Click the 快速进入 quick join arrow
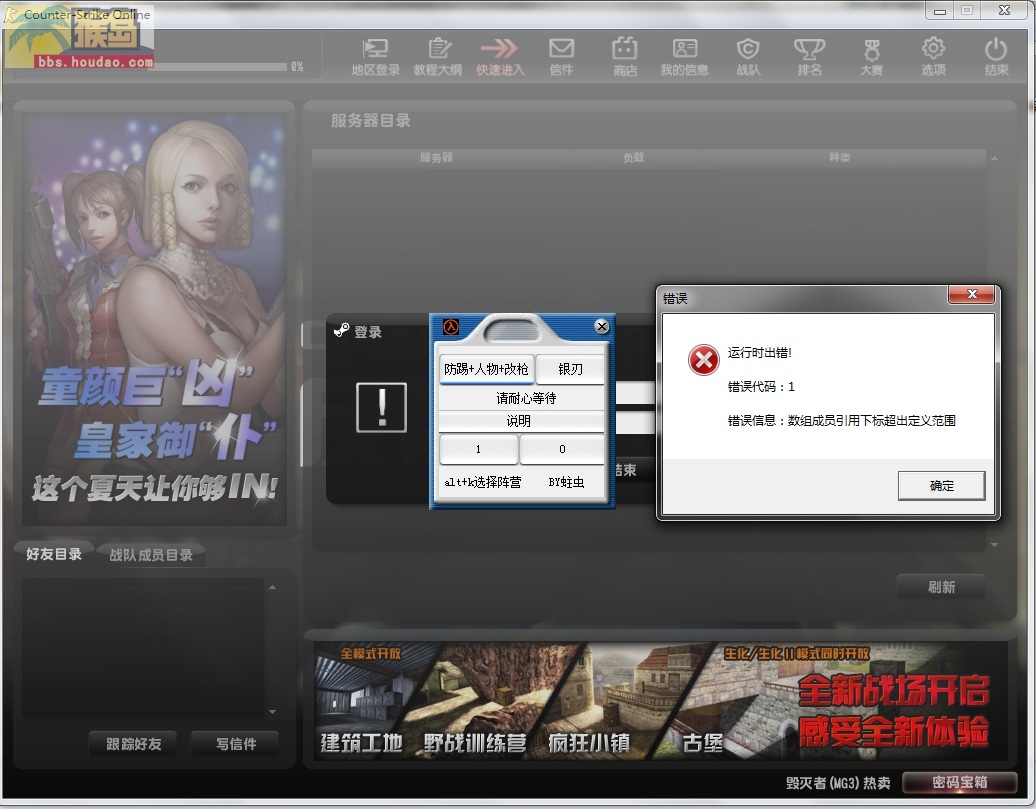 [x=500, y=57]
